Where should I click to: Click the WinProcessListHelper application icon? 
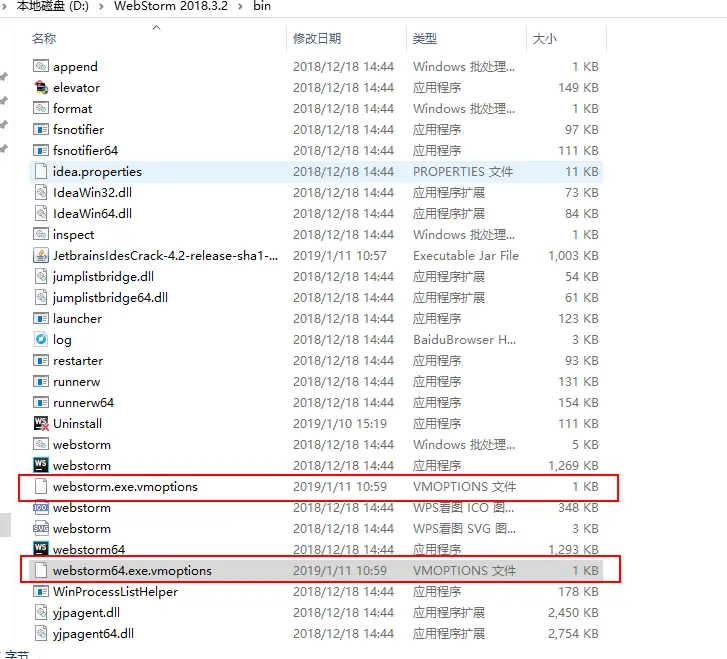(x=41, y=591)
